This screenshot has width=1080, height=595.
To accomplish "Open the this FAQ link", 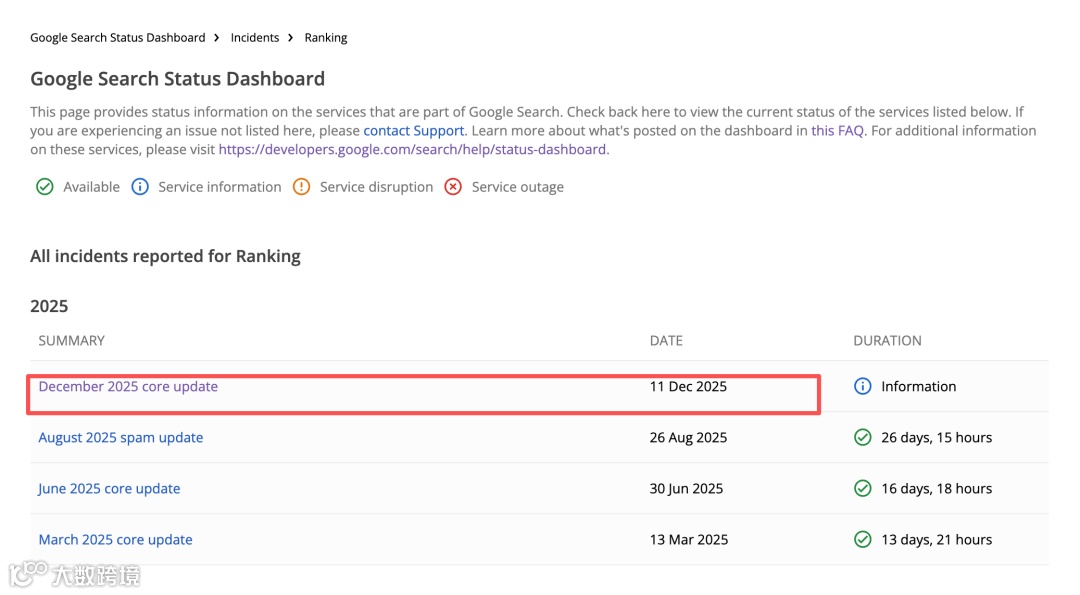I will [x=837, y=131].
